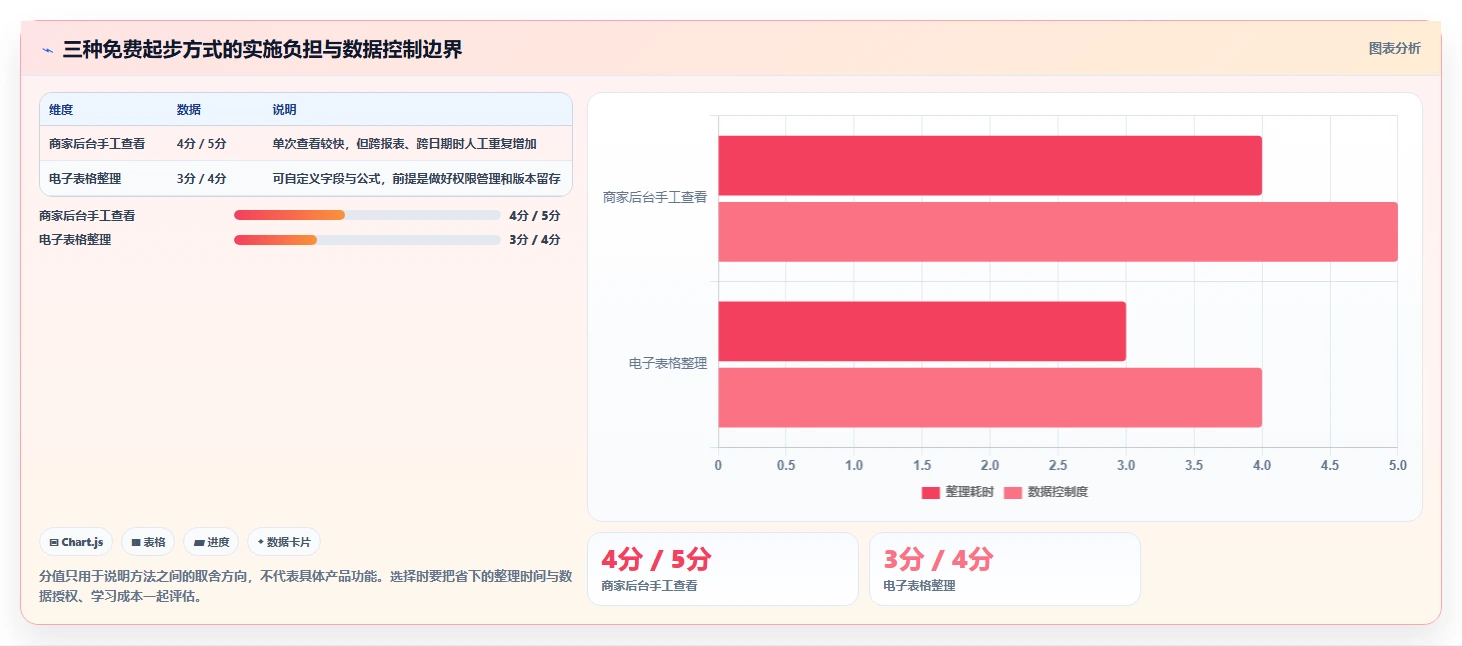Click the description starting 可自定义字段与公式
This screenshot has height=646, width=1462.
(416, 179)
